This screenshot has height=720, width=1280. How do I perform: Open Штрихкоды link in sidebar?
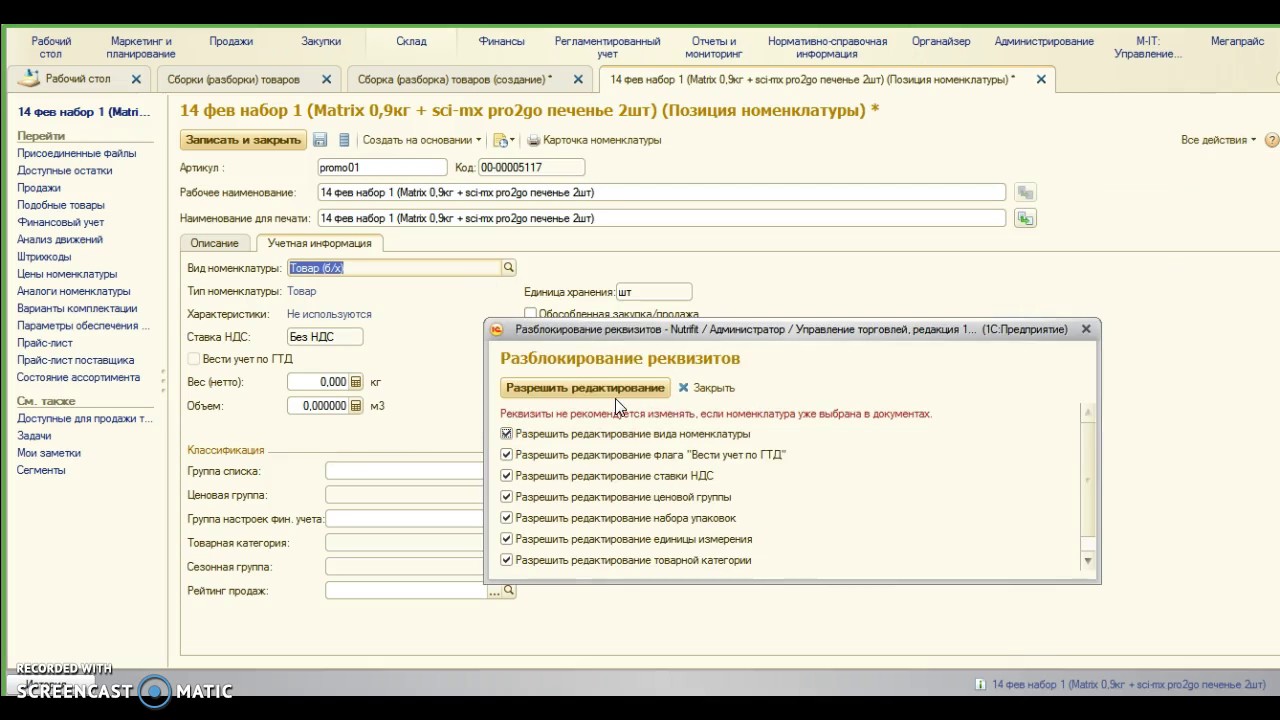click(x=44, y=257)
